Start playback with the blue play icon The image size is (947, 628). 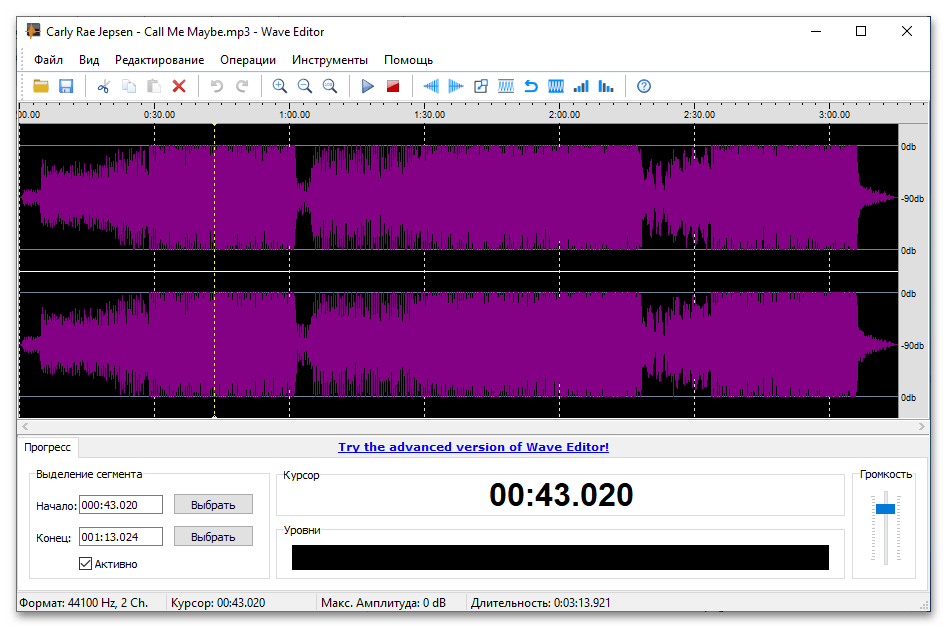tap(368, 86)
